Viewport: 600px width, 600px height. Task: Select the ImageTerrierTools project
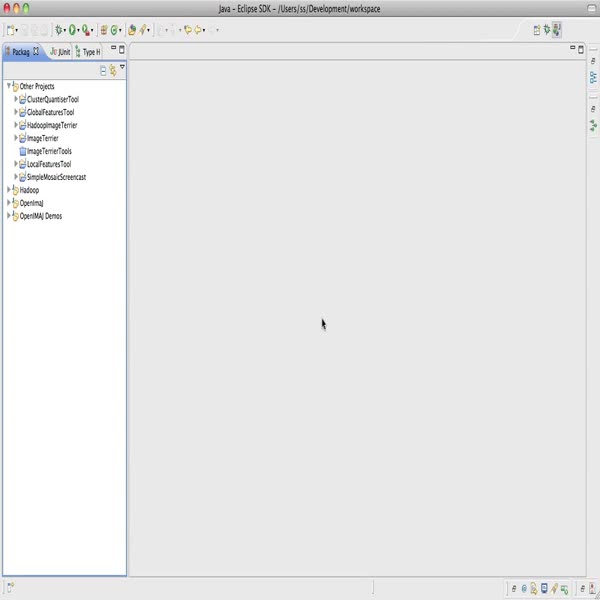point(49,151)
